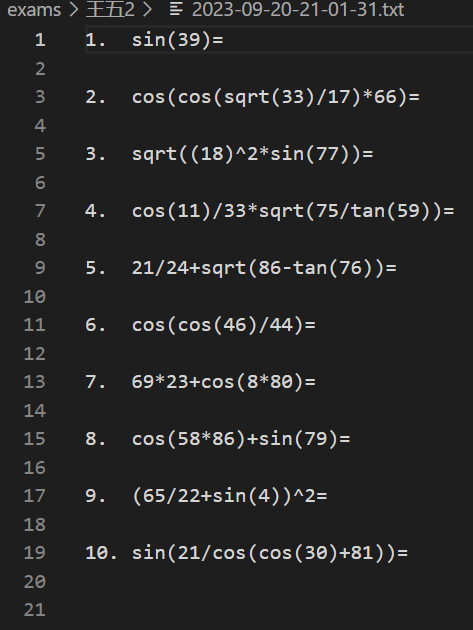Open the 2023-09-20-21-01-31.txt breadcrumb file

click(298, 9)
